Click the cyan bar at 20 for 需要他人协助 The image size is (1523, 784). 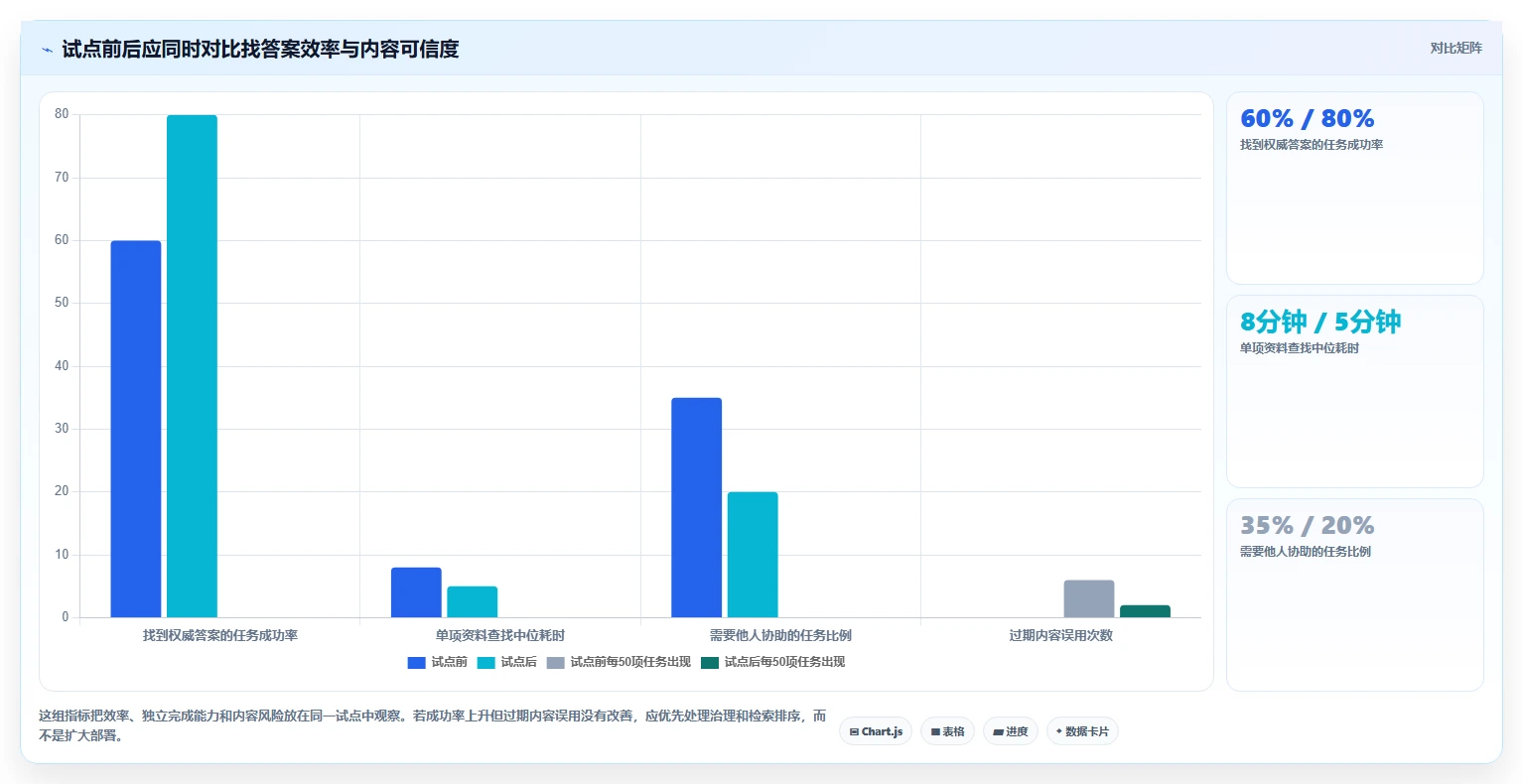(753, 555)
